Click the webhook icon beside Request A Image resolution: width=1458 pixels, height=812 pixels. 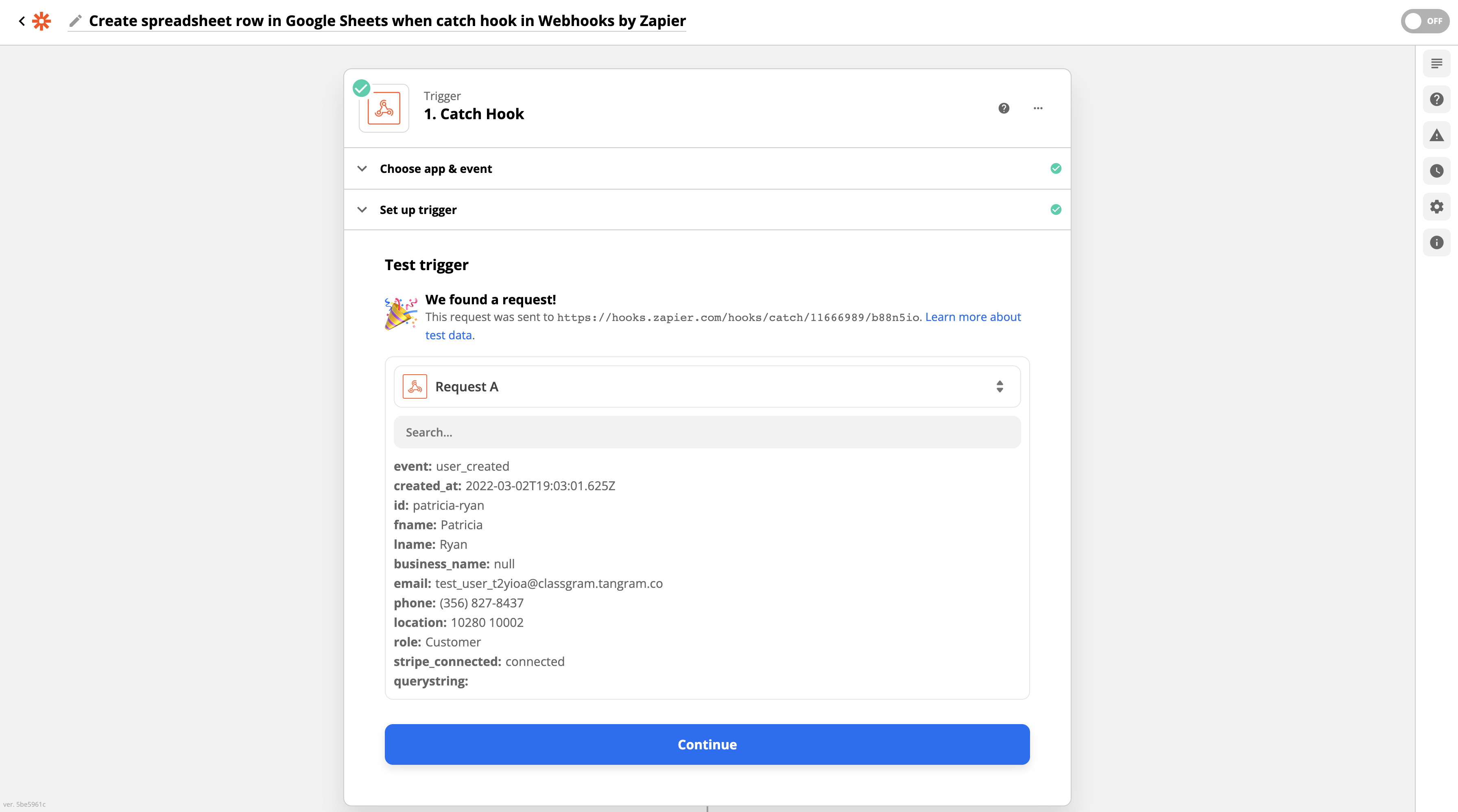click(x=415, y=386)
